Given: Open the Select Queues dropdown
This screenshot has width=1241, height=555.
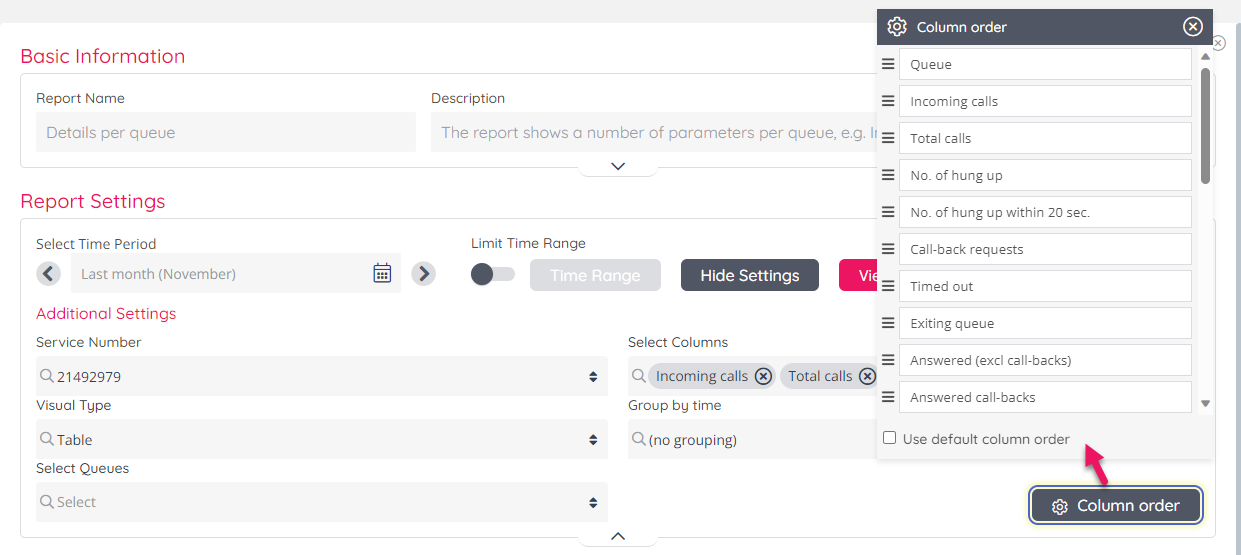Looking at the screenshot, I should click(x=321, y=502).
